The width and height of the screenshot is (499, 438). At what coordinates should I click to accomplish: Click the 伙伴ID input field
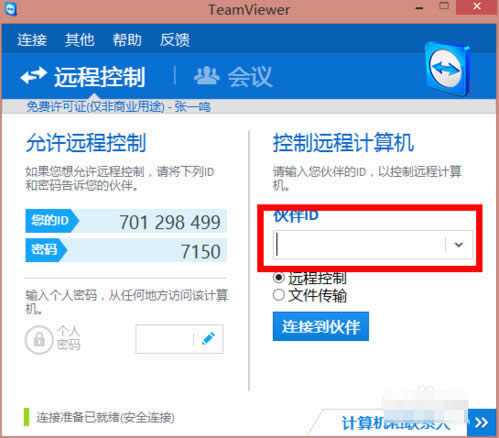[359, 245]
